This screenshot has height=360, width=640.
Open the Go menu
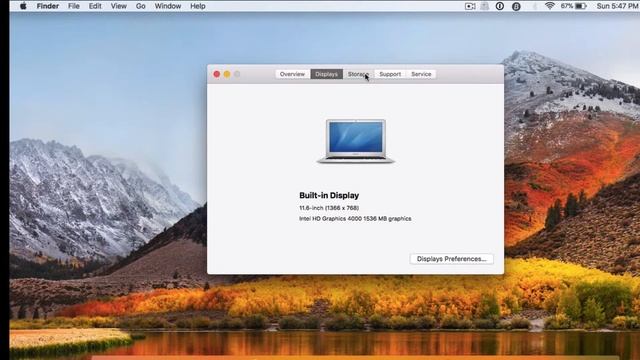pyautogui.click(x=140, y=6)
